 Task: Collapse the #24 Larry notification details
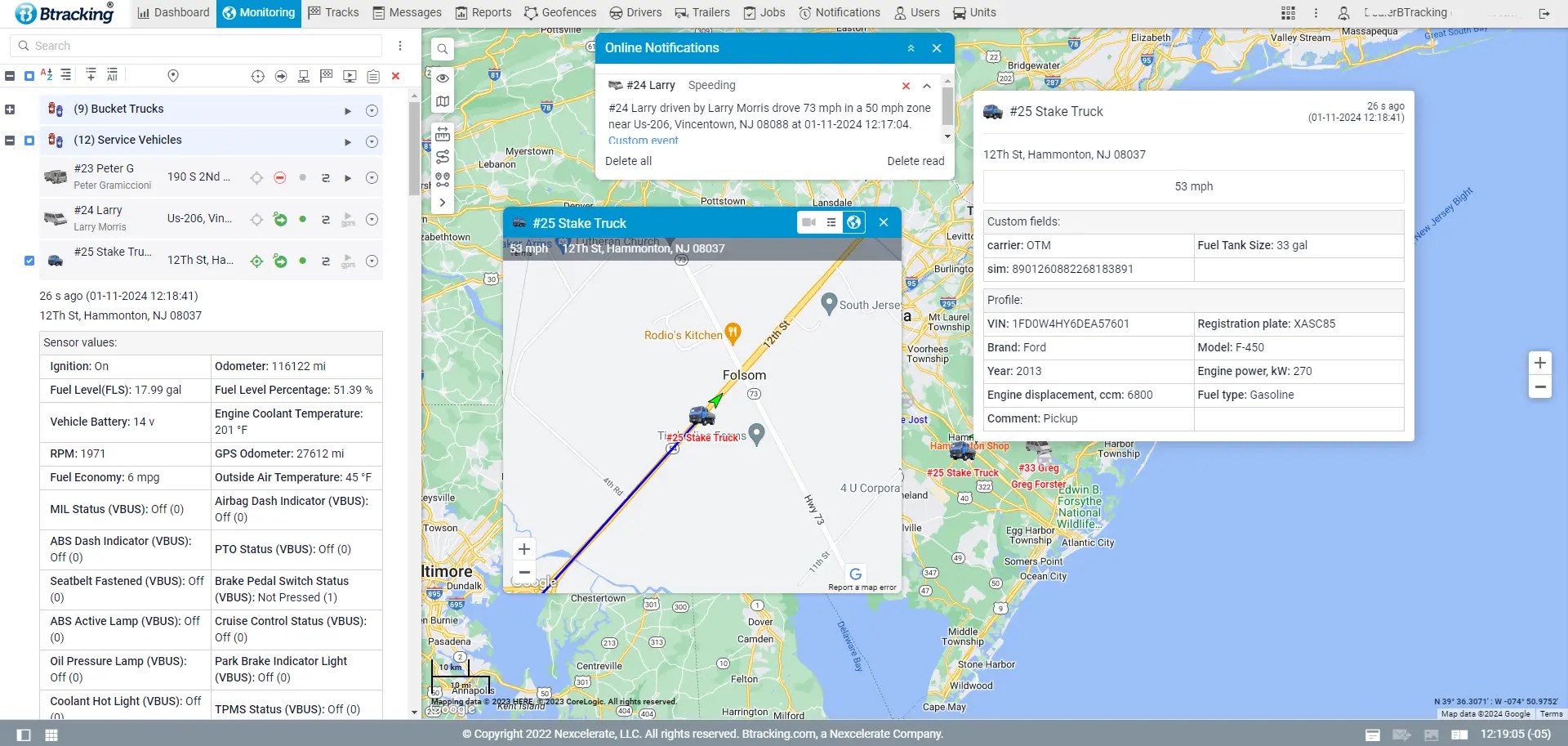click(927, 86)
